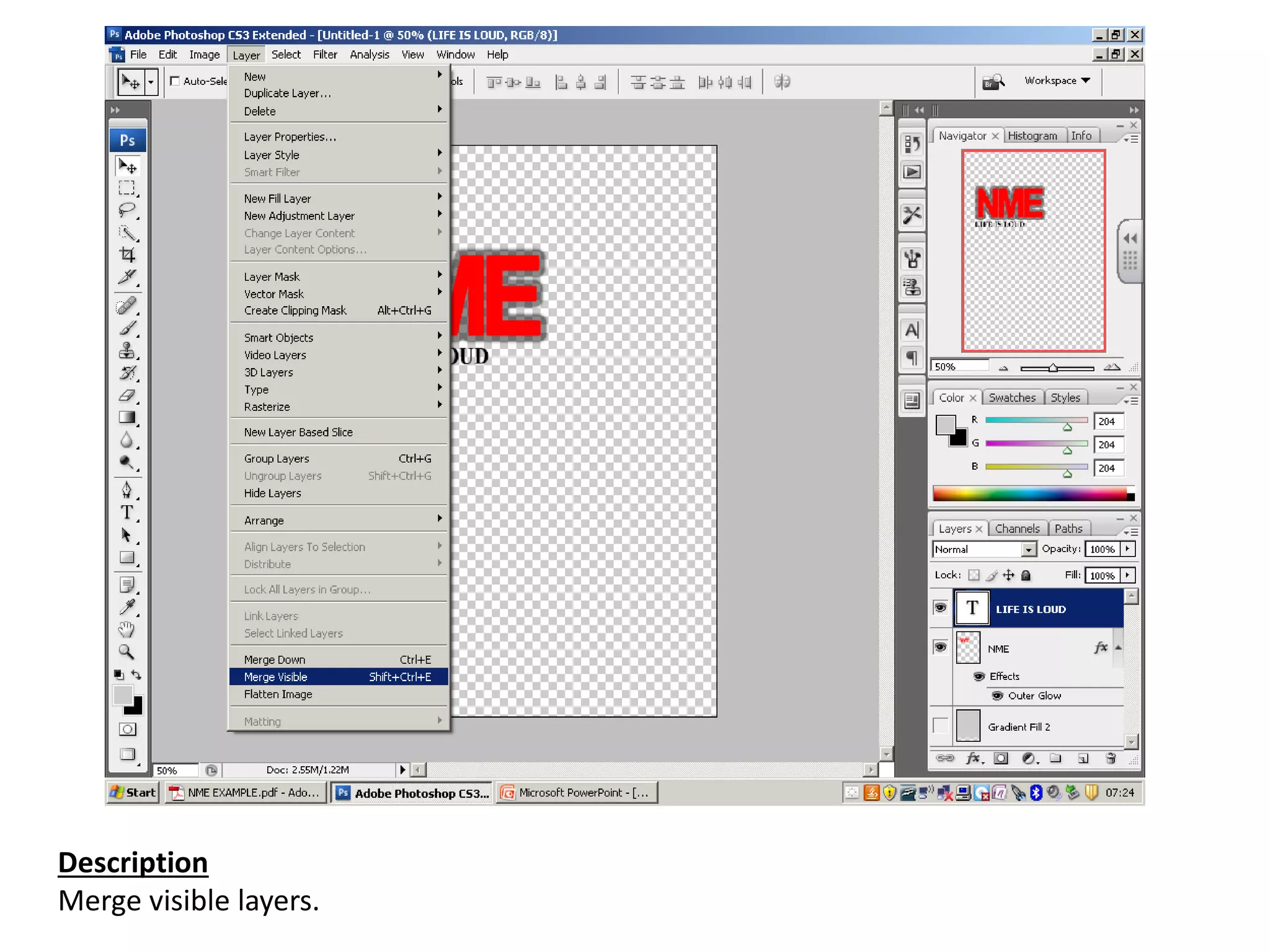Screen dimensions: 1270x952
Task: Select the Zoom tool
Action: coord(127,652)
